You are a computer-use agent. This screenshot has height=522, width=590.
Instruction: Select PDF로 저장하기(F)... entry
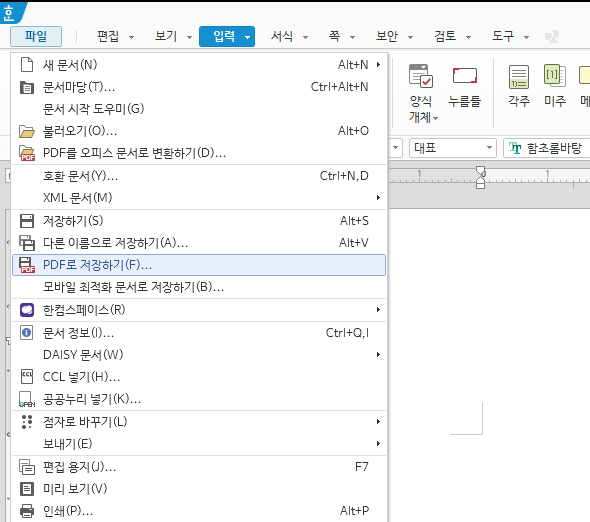[199, 265]
